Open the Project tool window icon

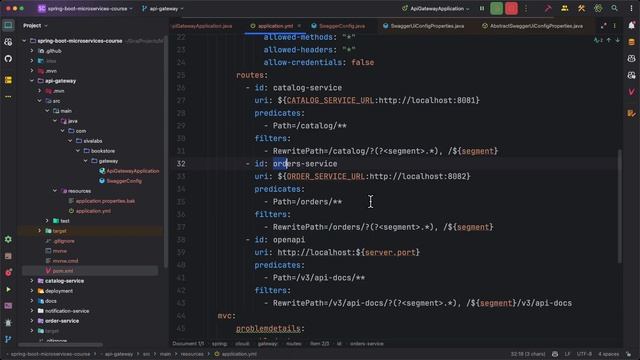(8, 25)
